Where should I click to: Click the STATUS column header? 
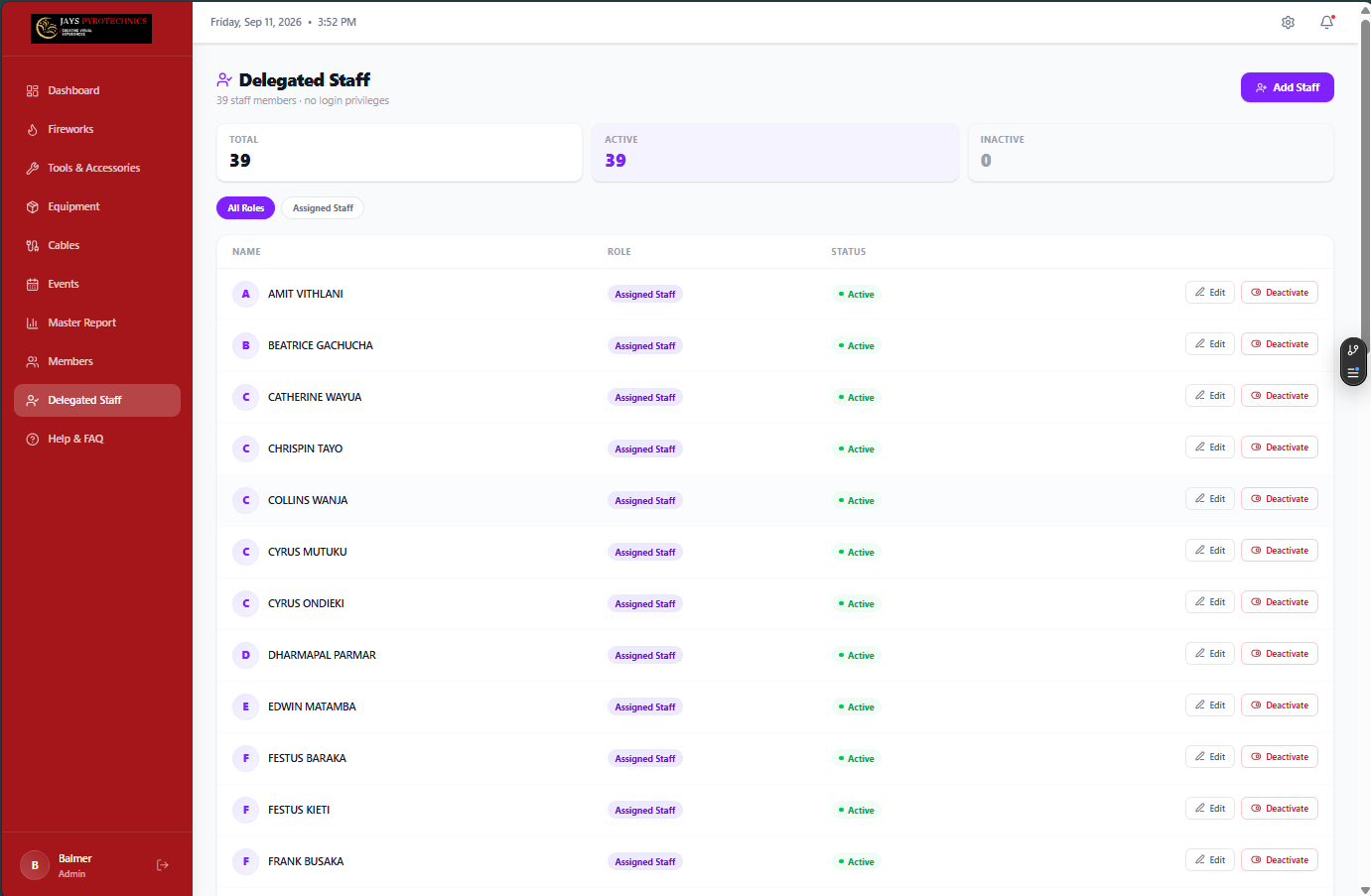click(x=849, y=252)
